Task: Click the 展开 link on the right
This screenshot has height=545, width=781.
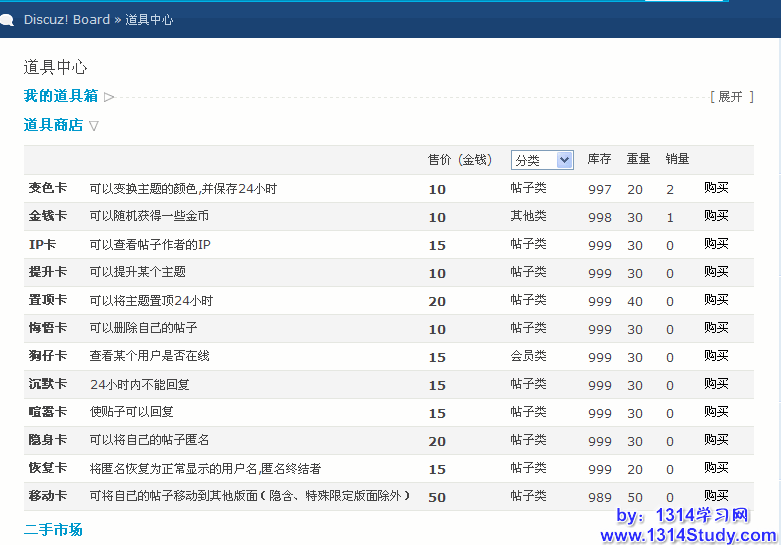Action: pos(731,97)
